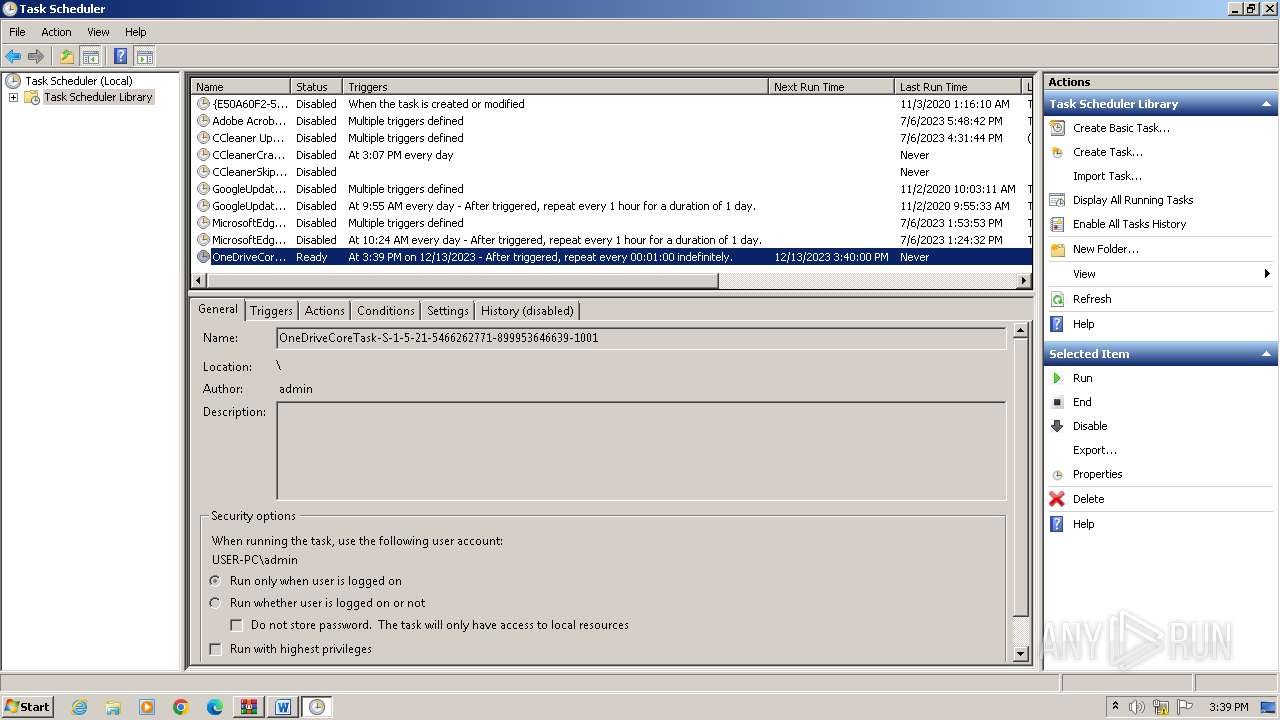
Task: Click the green Refresh icon
Action: (x=1057, y=299)
